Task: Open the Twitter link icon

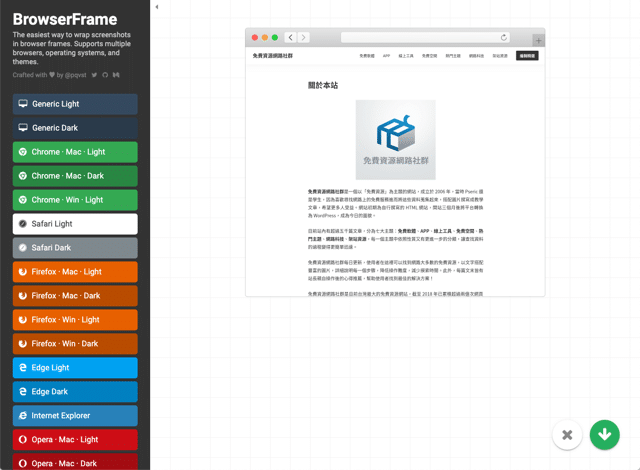Action: (x=94, y=75)
